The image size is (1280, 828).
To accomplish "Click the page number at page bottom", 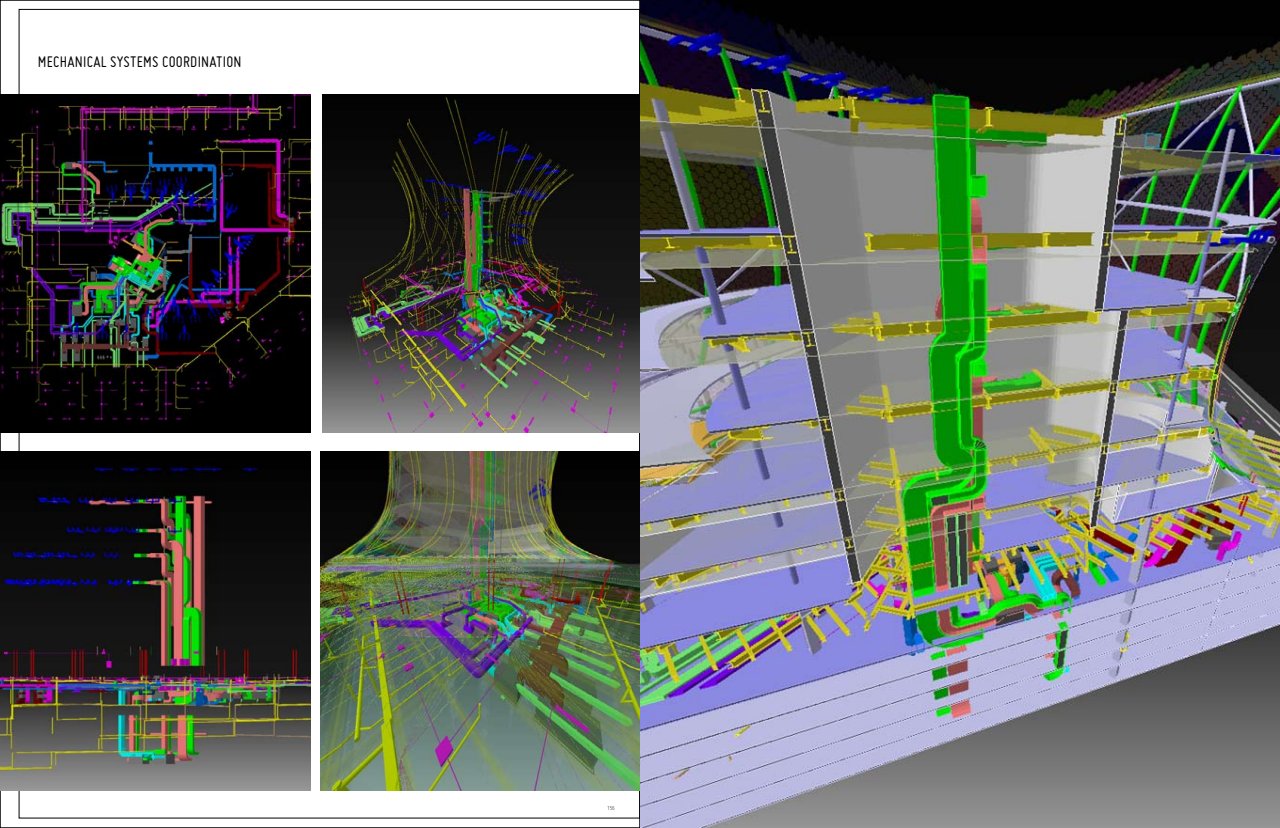I will click(610, 808).
